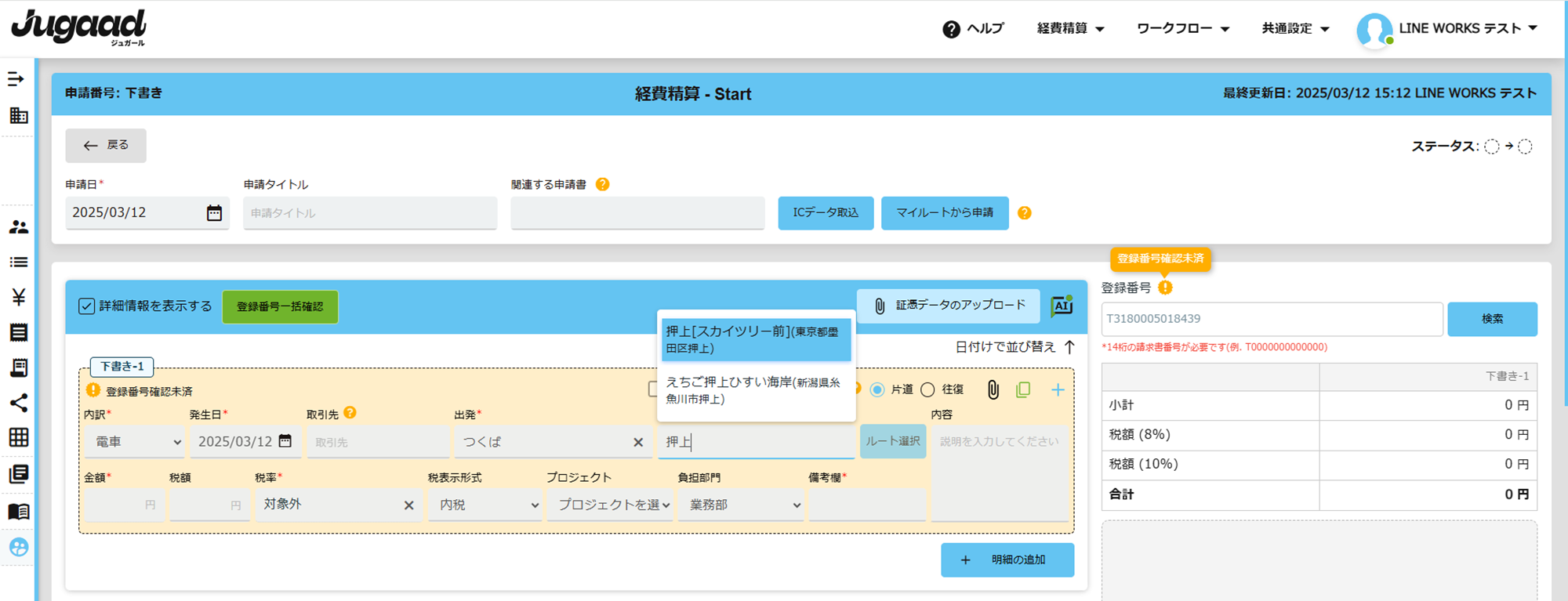Select the 片道 radio button
The height and width of the screenshot is (601, 1568).
coord(877,389)
